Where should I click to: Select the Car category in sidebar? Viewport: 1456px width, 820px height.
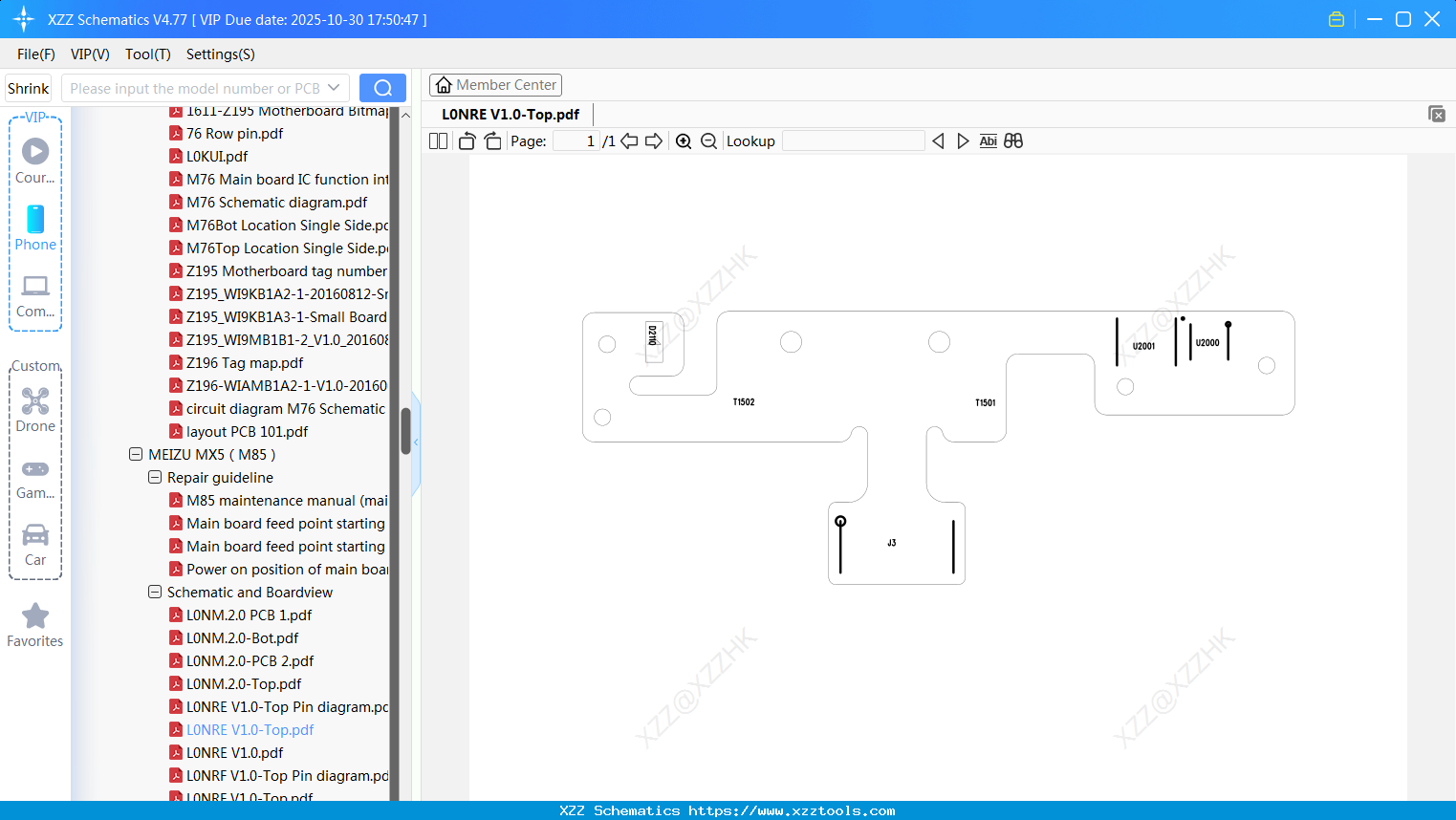(35, 545)
